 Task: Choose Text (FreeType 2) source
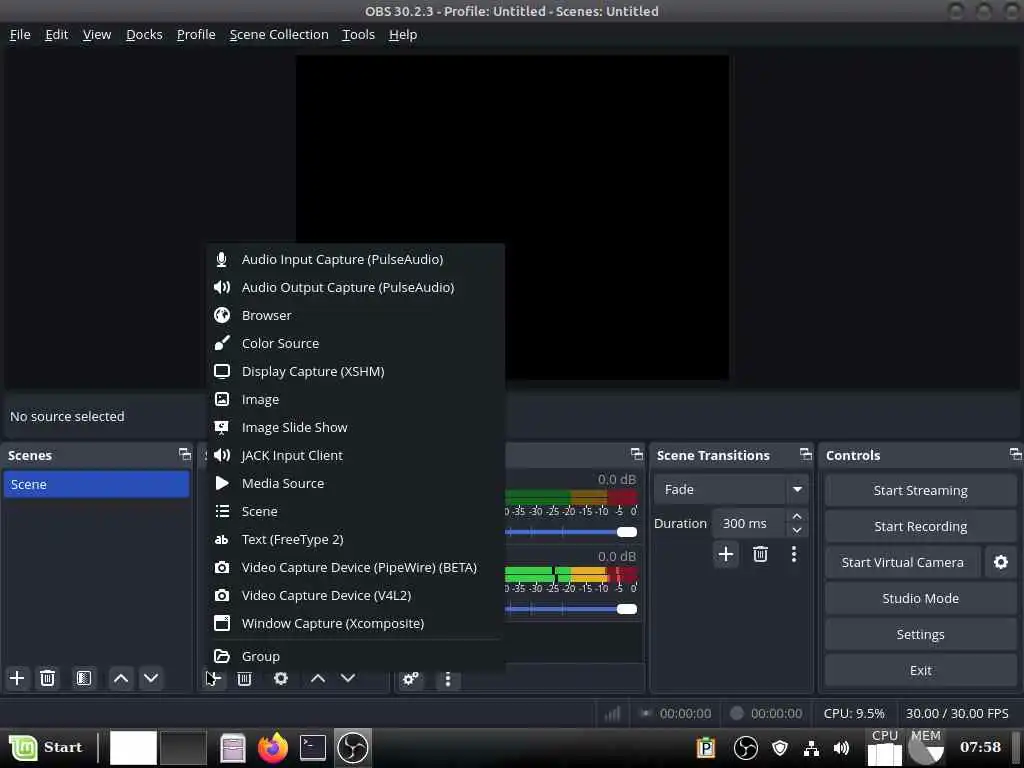click(356, 539)
